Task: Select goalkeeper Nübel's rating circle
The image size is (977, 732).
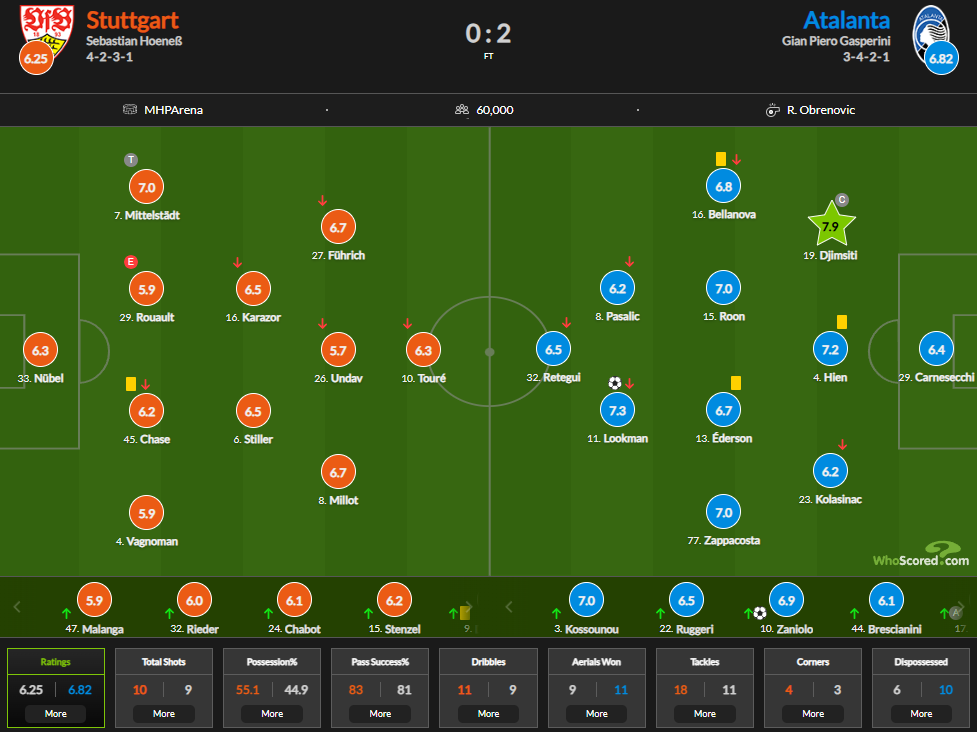Action: [41, 350]
